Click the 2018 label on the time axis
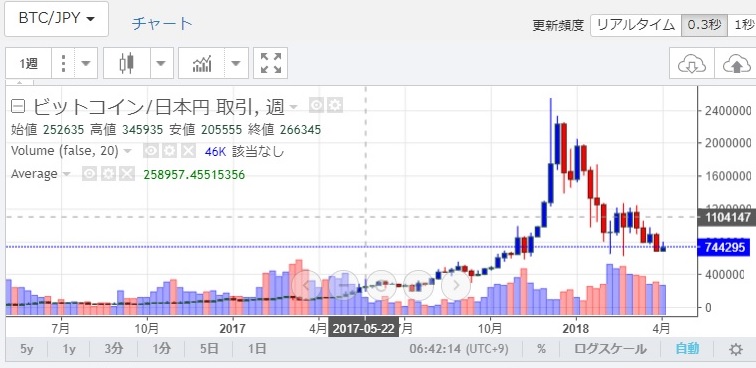This screenshot has width=756, height=368. tap(576, 329)
